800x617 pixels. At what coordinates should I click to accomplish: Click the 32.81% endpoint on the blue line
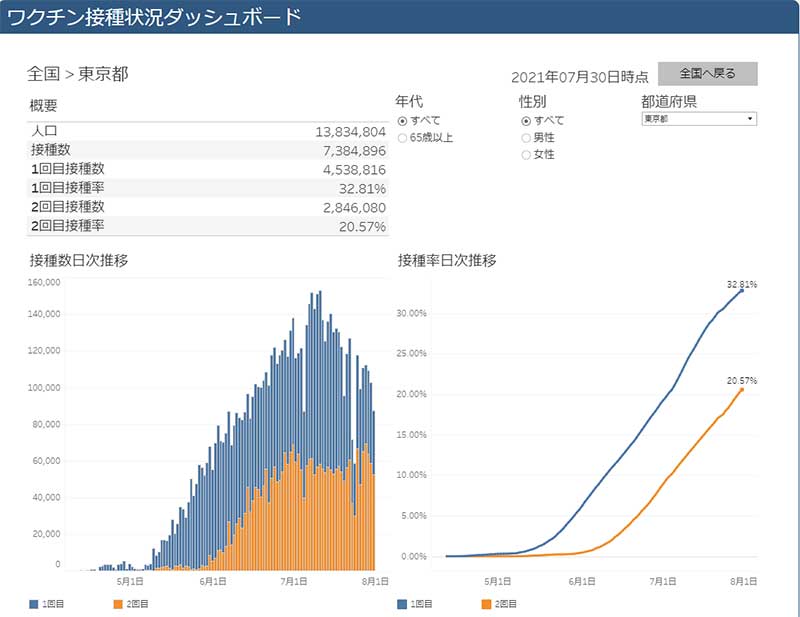click(742, 290)
